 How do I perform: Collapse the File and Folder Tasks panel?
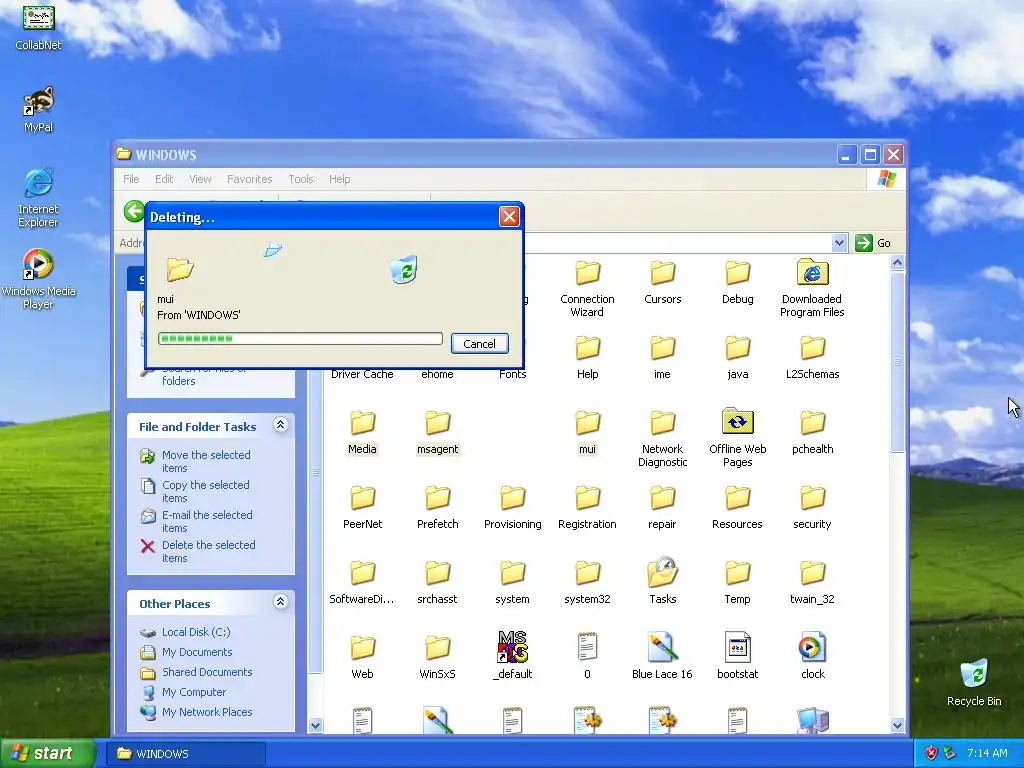(x=280, y=425)
